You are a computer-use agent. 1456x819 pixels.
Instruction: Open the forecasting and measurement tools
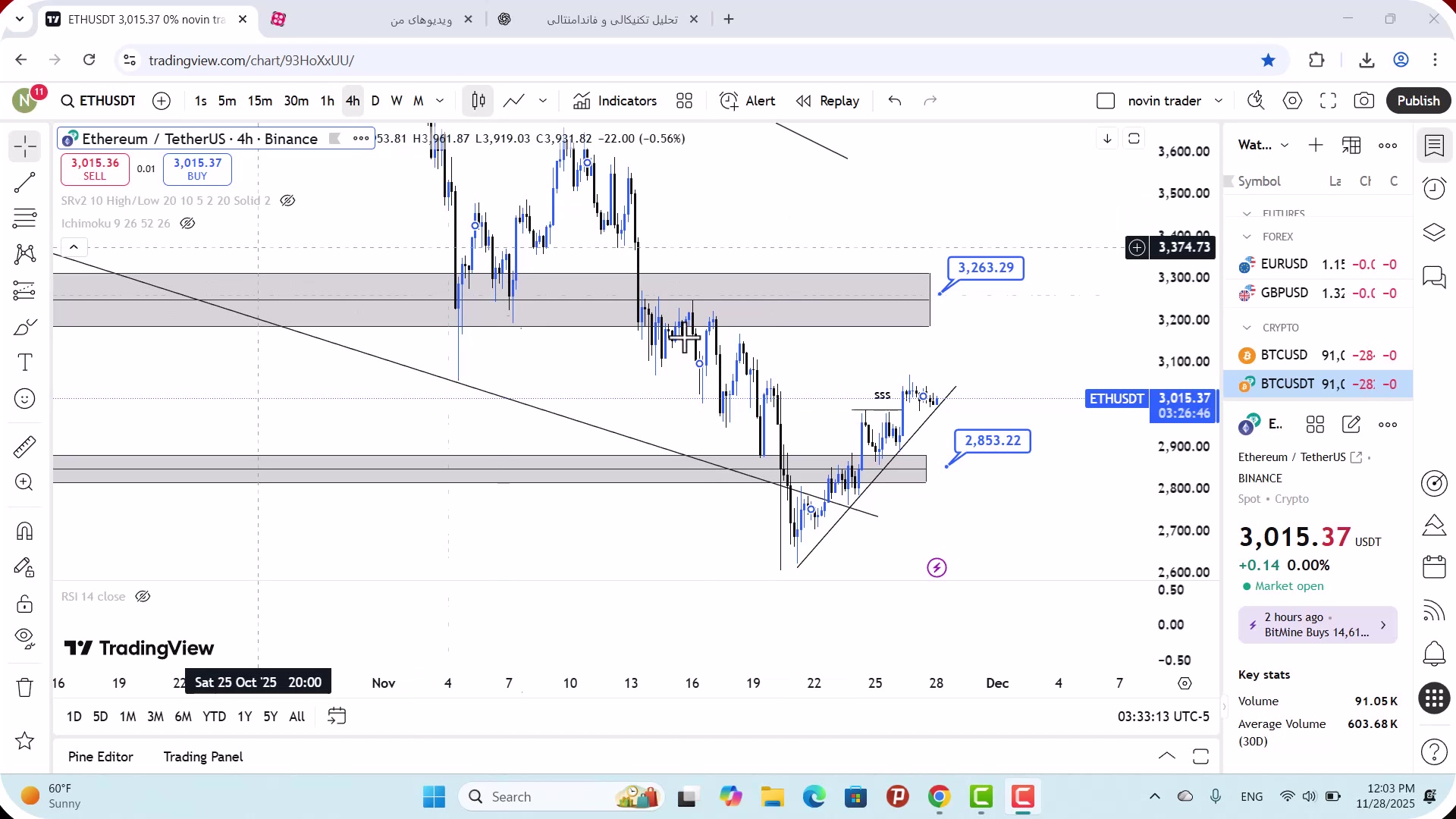click(x=25, y=290)
